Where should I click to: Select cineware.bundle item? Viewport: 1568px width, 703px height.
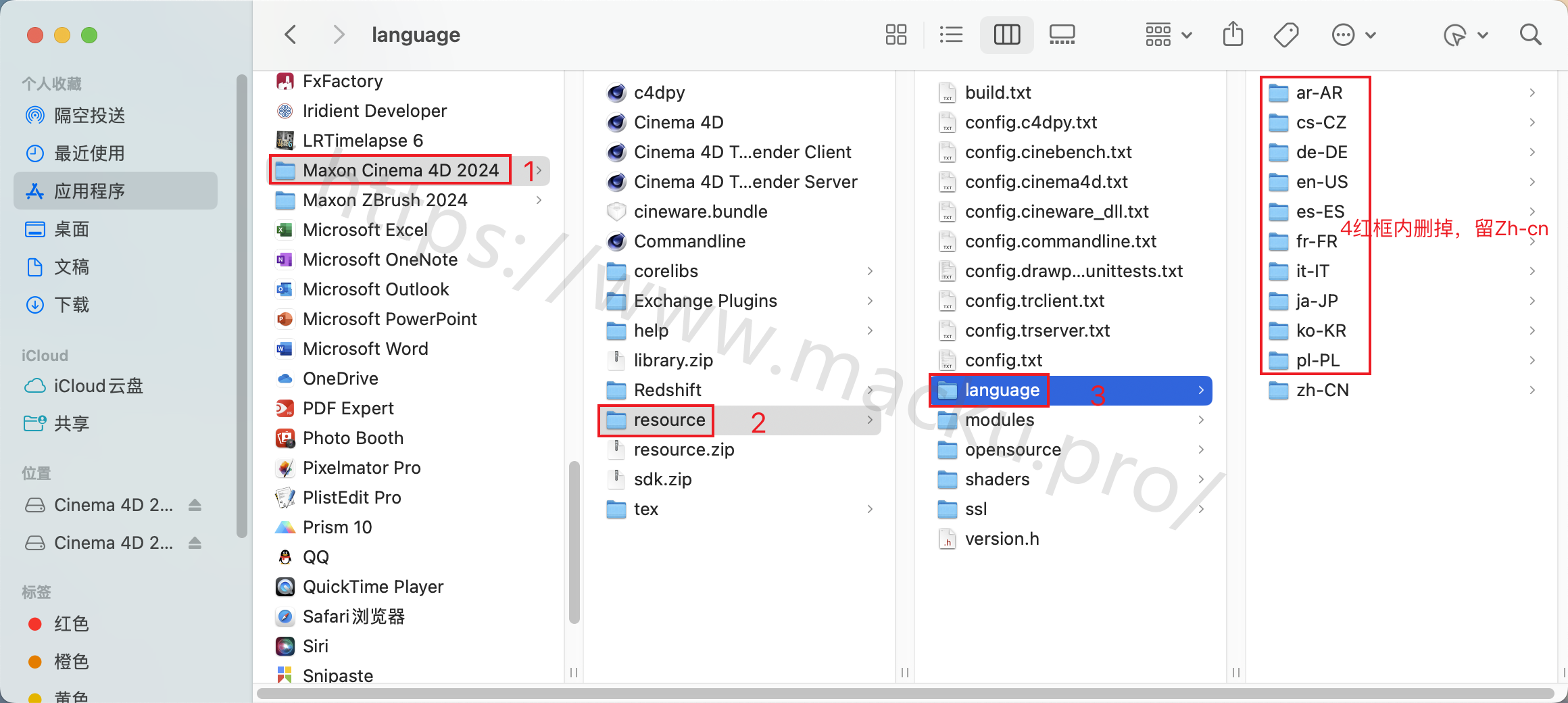click(740, 212)
